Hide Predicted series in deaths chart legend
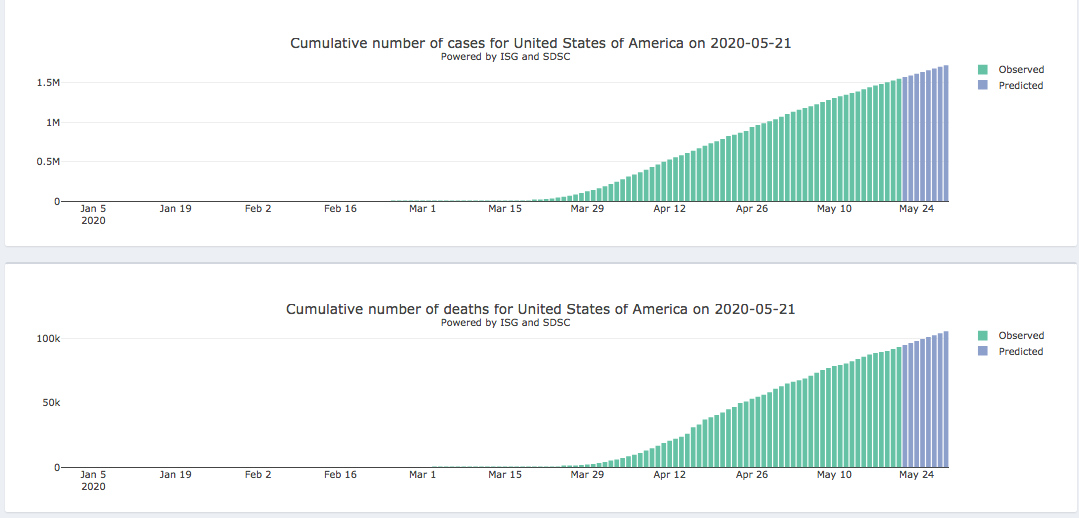The height and width of the screenshot is (518, 1079). pyautogui.click(x=1020, y=352)
